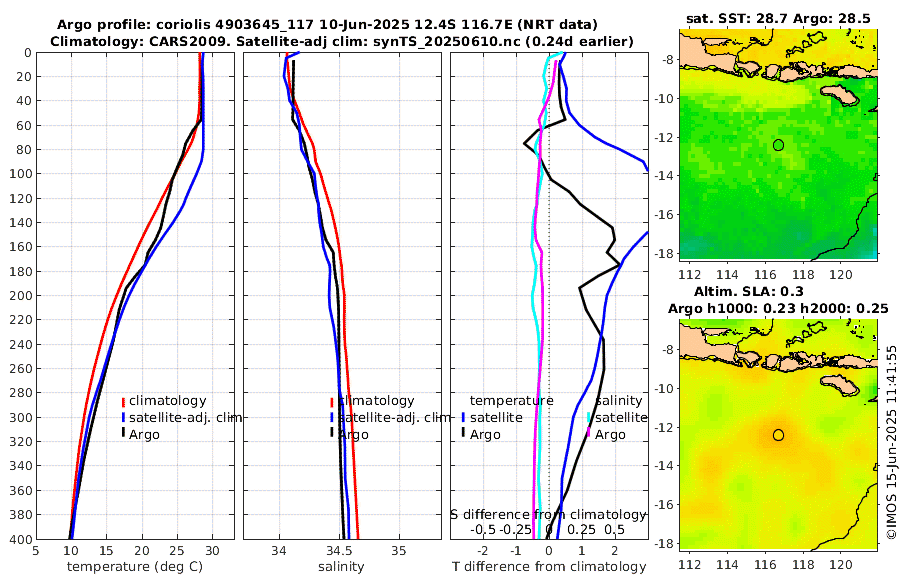Click the 'T difference from climatology' axis label
Screen dimensions: 900x580
pyautogui.click(x=550, y=567)
